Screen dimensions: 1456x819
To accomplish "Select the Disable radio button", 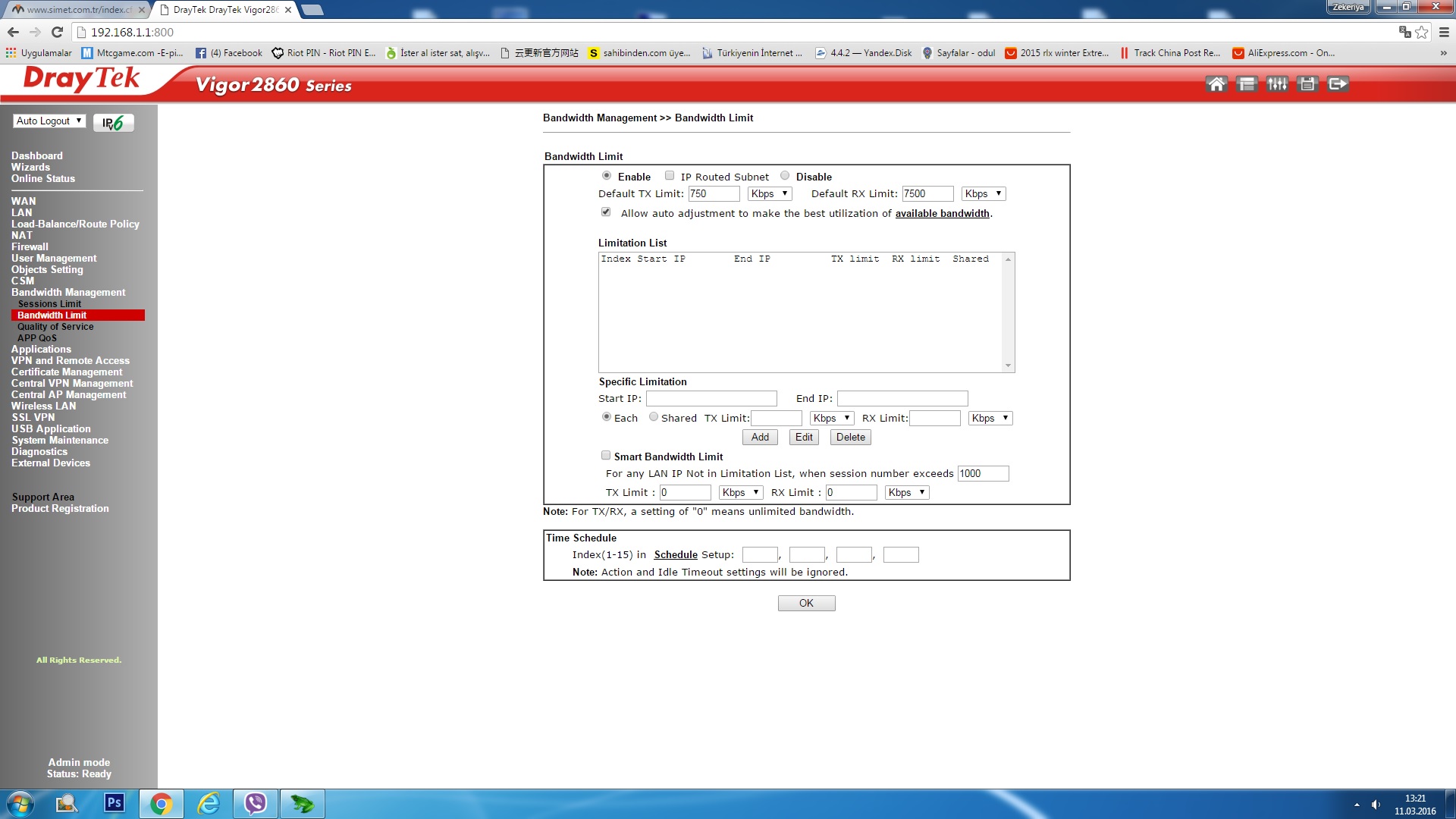I will tap(785, 176).
